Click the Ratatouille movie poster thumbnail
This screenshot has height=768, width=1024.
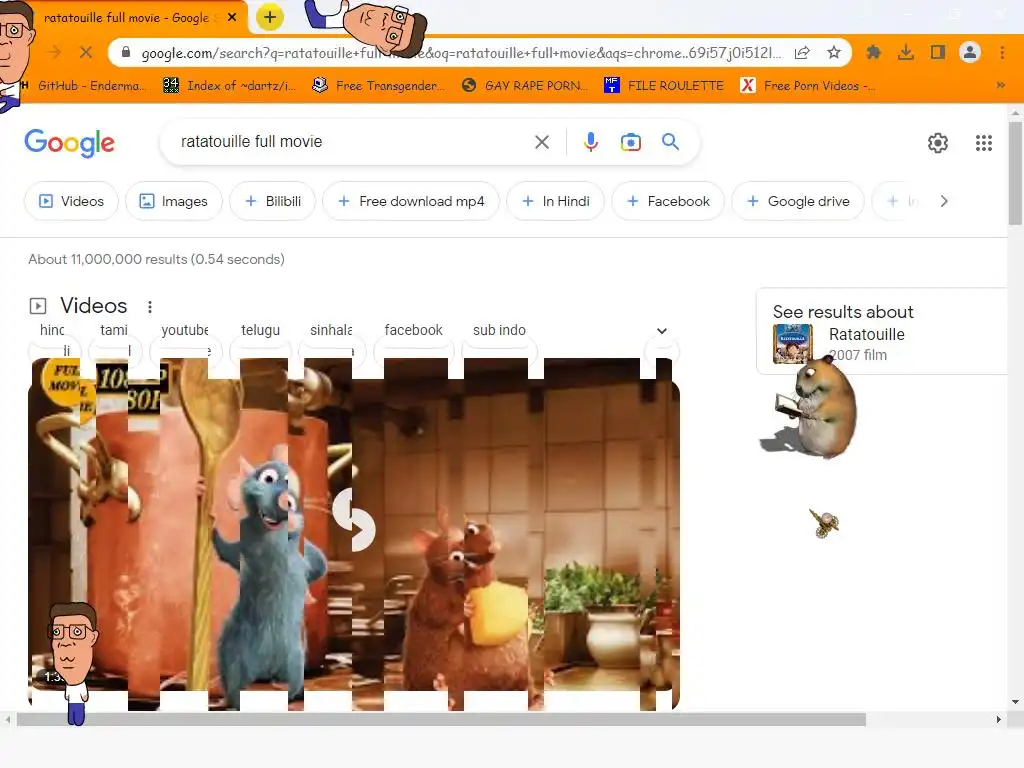792,344
